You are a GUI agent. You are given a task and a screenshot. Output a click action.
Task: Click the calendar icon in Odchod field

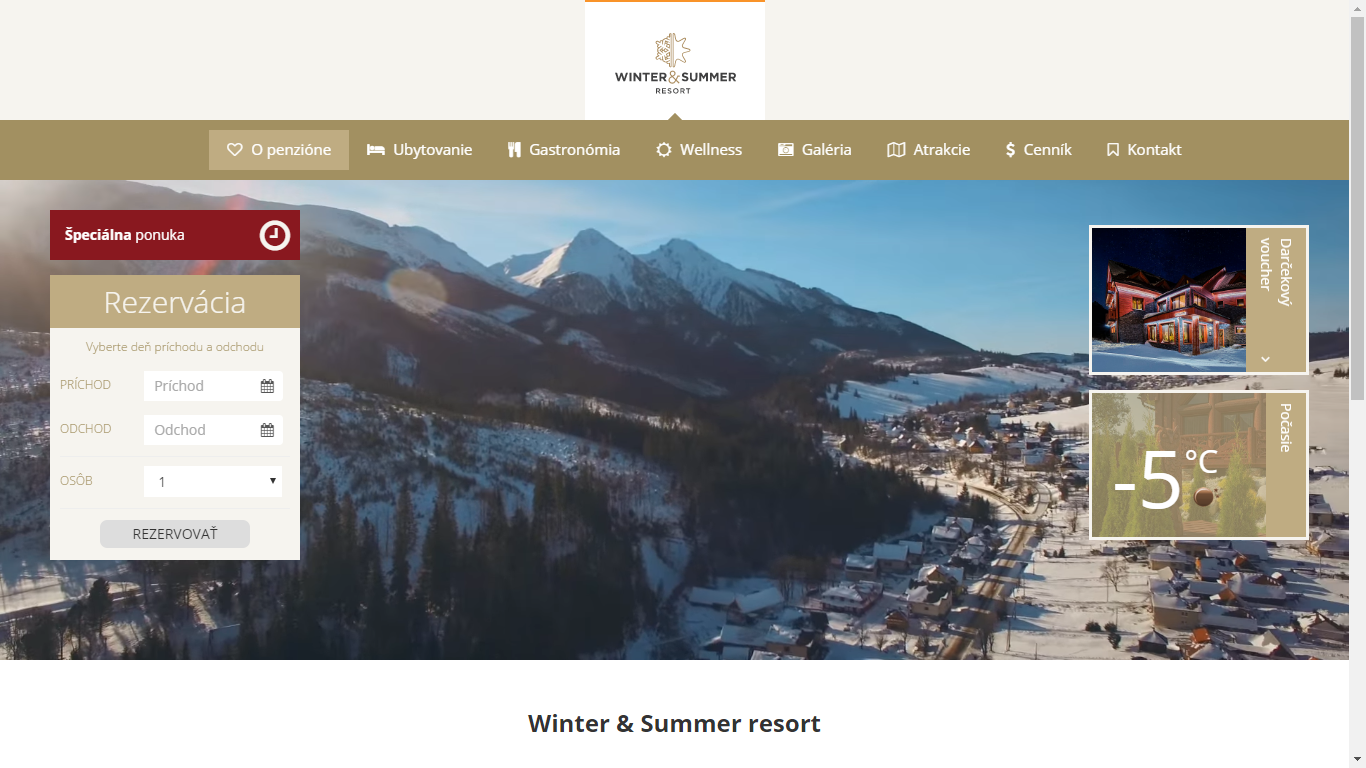coord(267,430)
